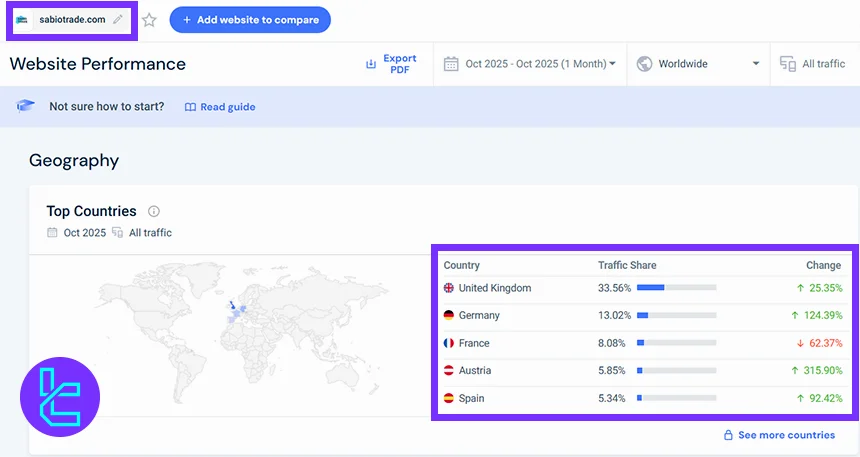Click the Export PDF download icon
The width and height of the screenshot is (860, 457).
tap(371, 64)
